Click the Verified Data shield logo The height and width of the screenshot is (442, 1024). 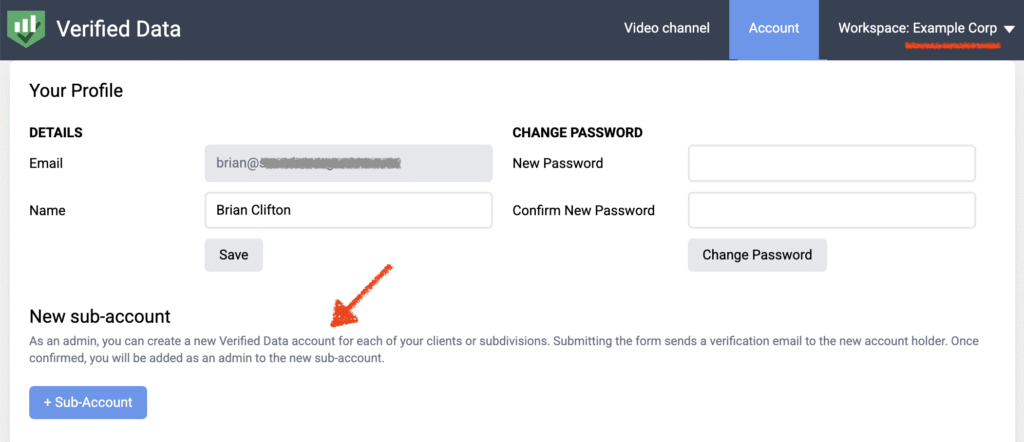pyautogui.click(x=26, y=27)
